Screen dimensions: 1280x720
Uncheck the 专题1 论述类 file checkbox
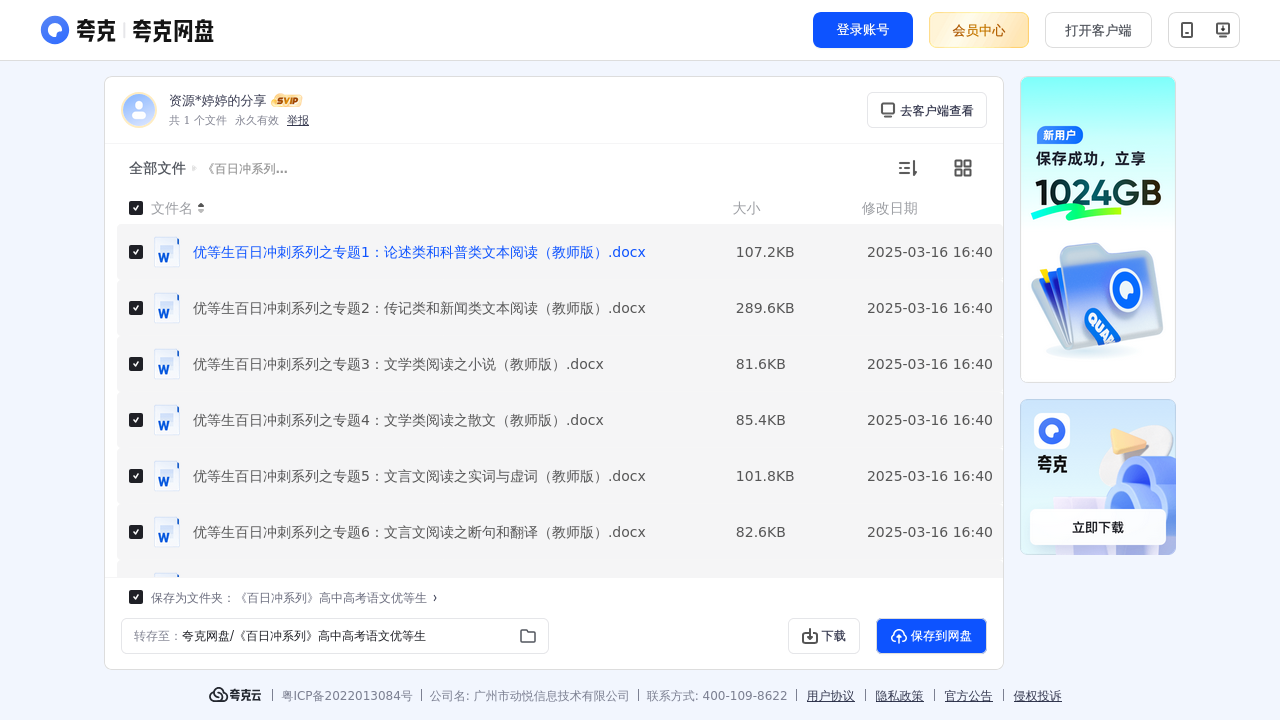point(136,252)
